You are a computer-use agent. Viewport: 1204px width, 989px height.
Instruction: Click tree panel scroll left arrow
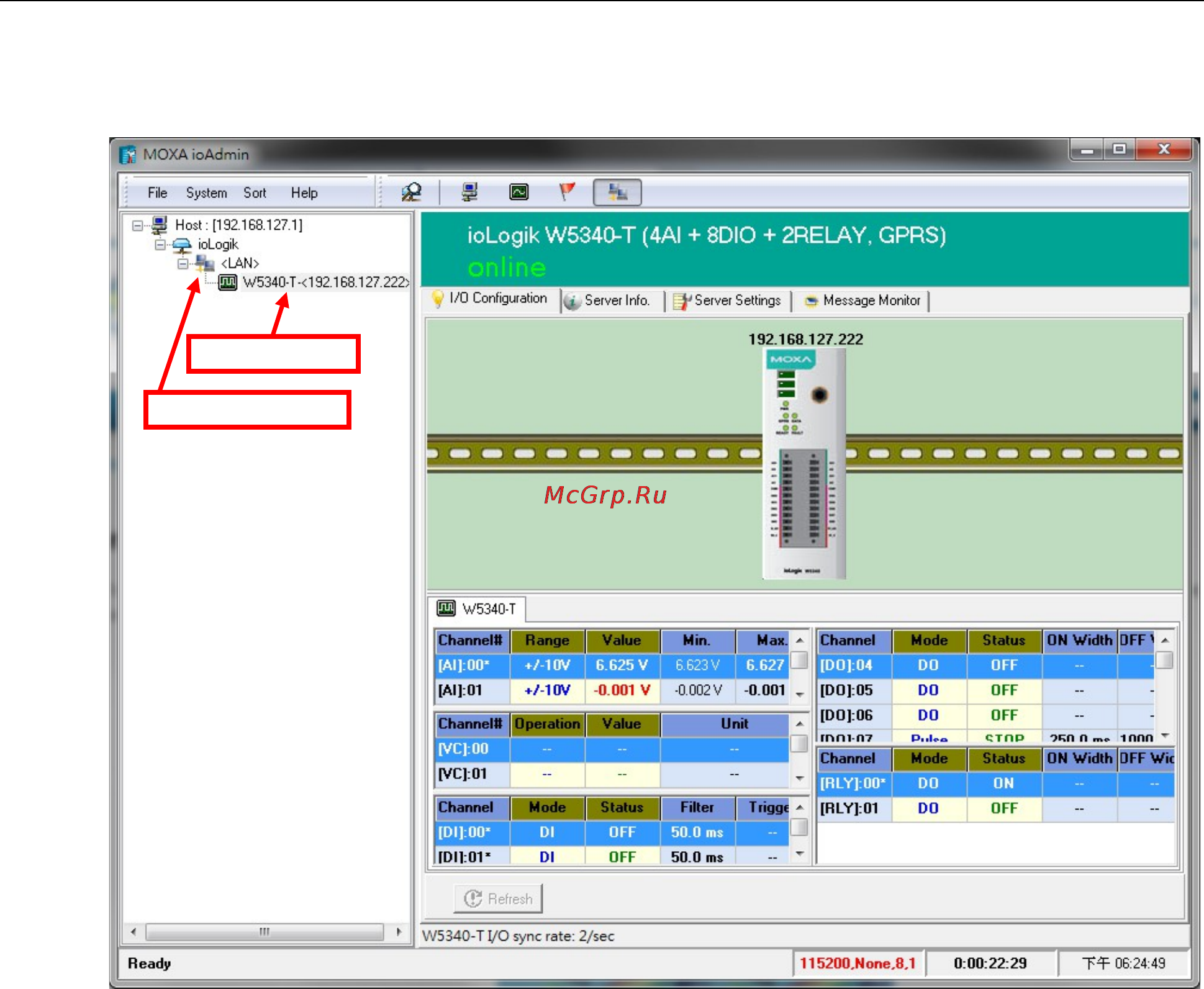pyautogui.click(x=134, y=932)
